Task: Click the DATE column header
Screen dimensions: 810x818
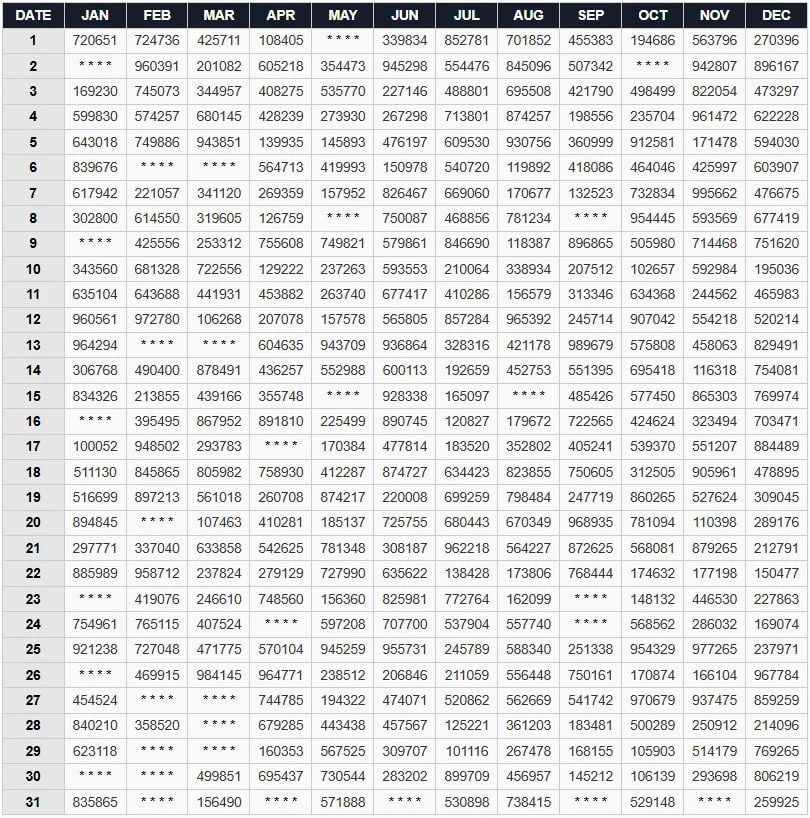Action: 33,15
